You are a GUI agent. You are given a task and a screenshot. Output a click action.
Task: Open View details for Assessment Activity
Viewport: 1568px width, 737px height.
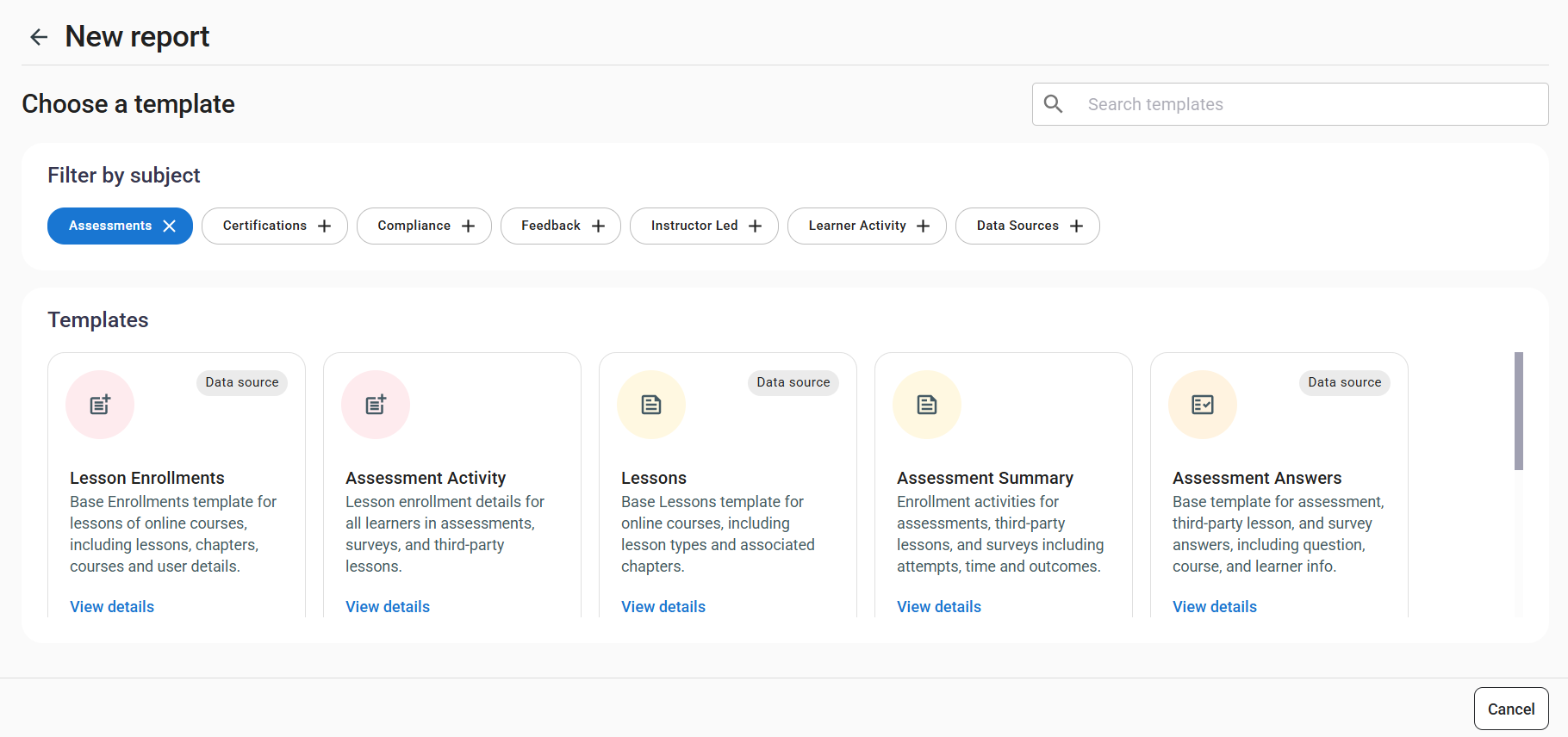[x=388, y=606]
